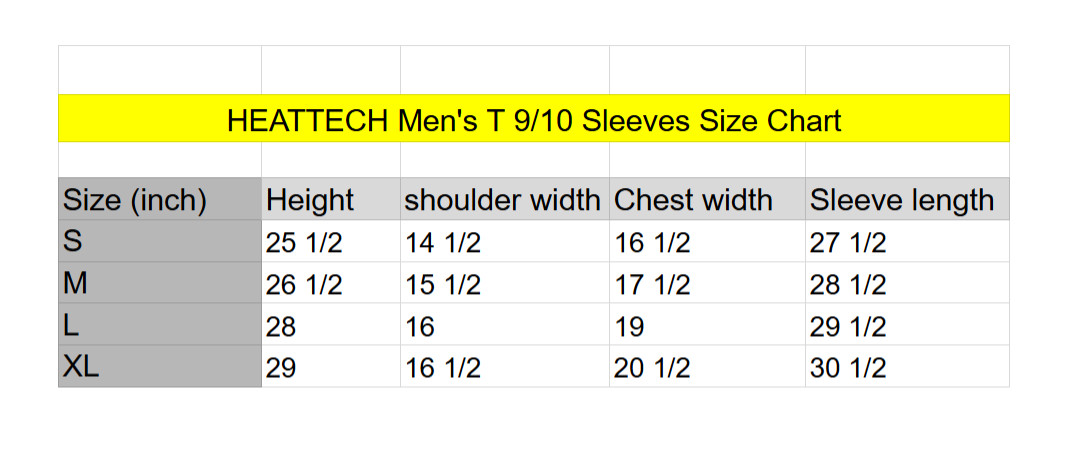This screenshot has height=459, width=1086.
Task: Click the size "S" row label cell
Action: 159,242
